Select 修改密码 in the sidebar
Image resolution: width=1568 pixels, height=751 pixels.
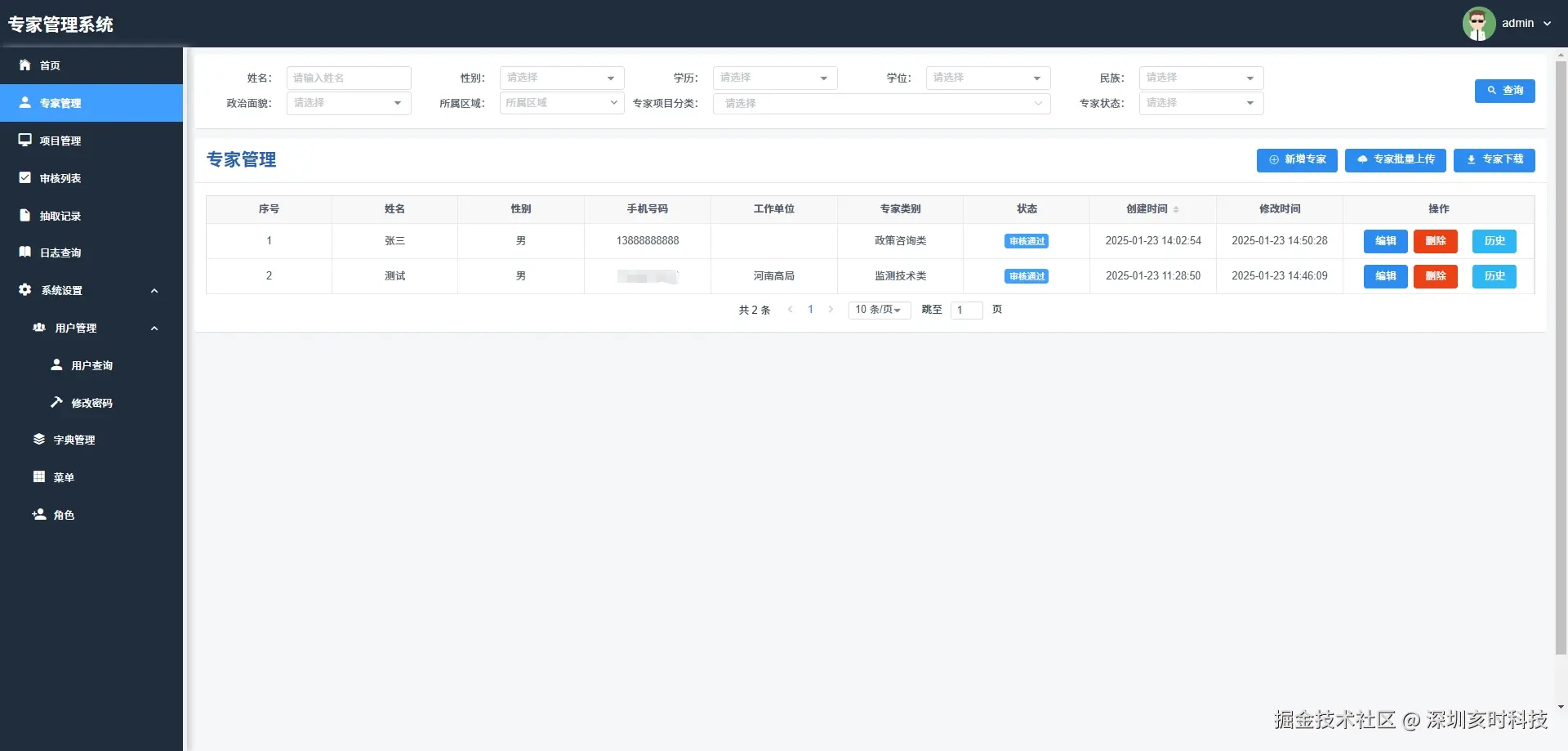pos(91,403)
